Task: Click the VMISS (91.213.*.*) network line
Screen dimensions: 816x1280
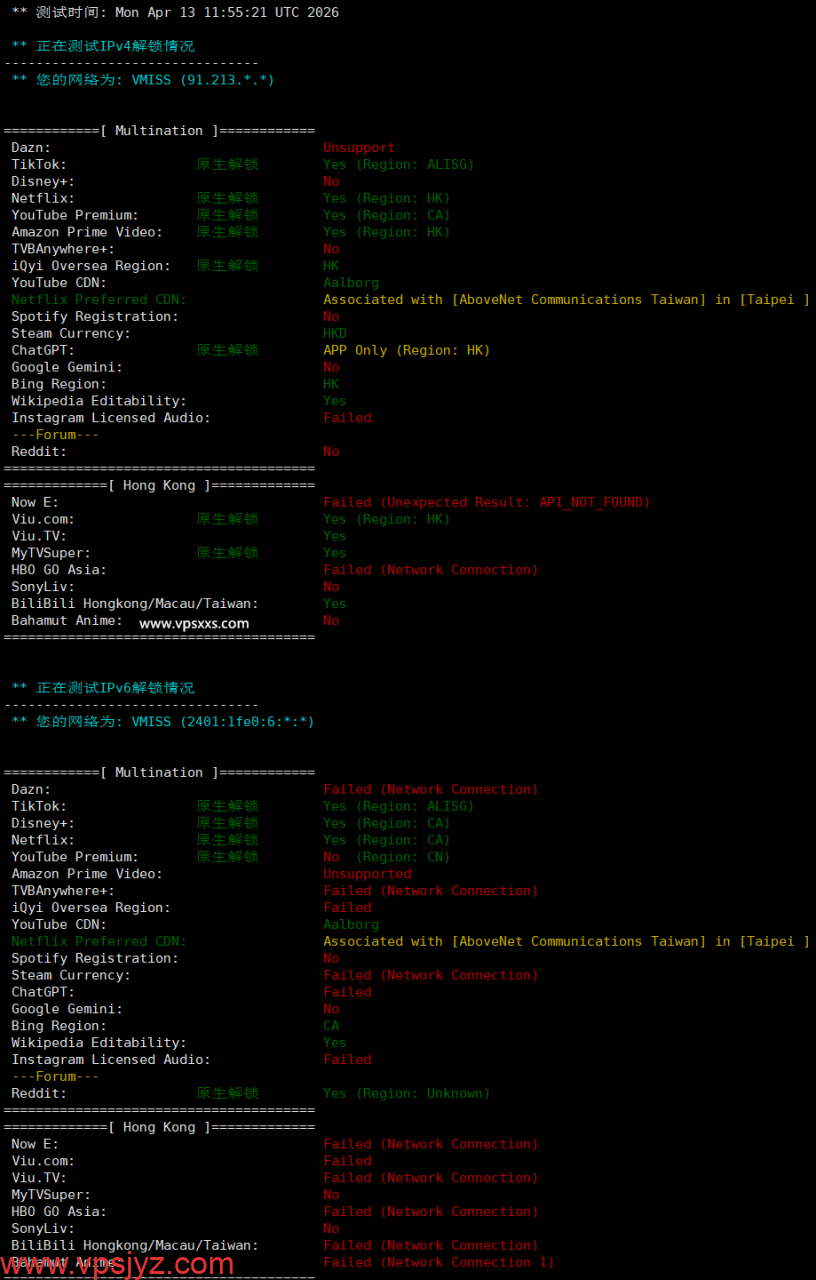Action: click(142, 80)
